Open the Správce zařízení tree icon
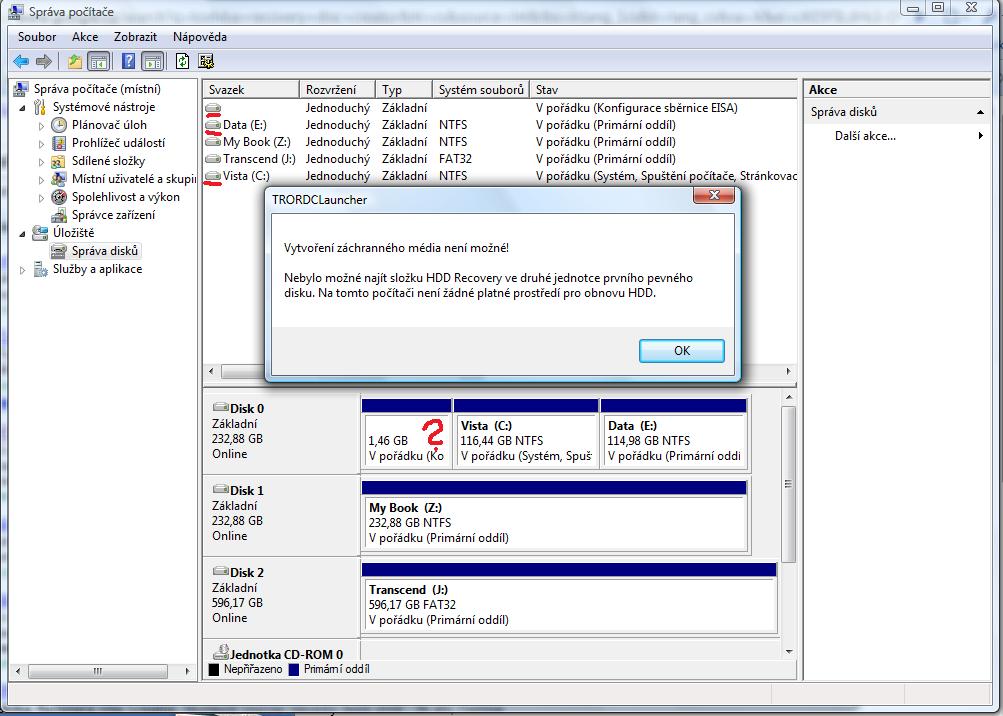This screenshot has width=1003, height=716. tap(60, 215)
